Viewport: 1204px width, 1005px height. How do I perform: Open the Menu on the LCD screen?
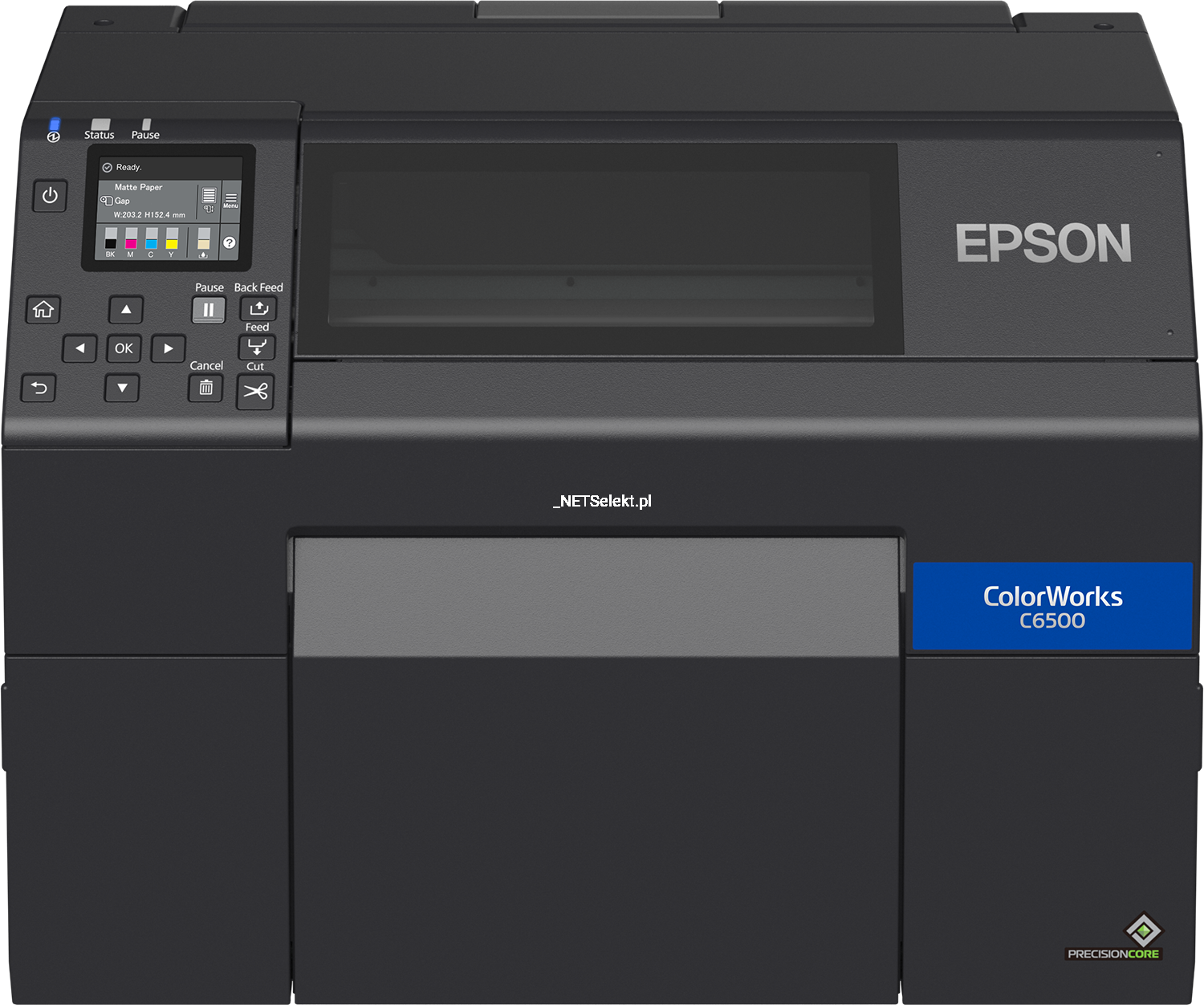[231, 200]
